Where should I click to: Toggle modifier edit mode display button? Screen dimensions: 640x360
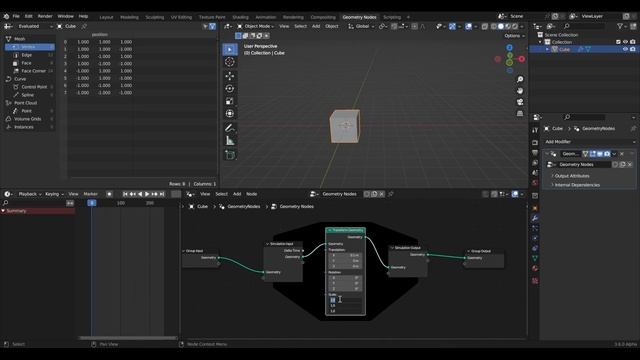tap(593, 154)
